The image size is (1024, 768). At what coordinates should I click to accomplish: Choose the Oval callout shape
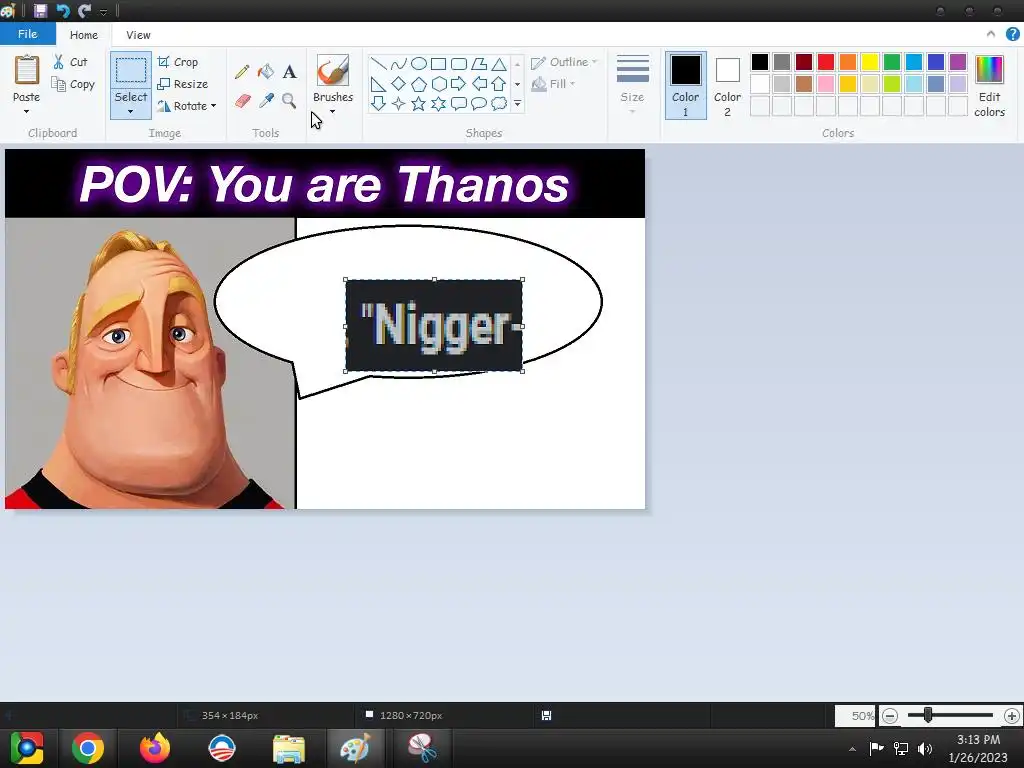point(479,103)
